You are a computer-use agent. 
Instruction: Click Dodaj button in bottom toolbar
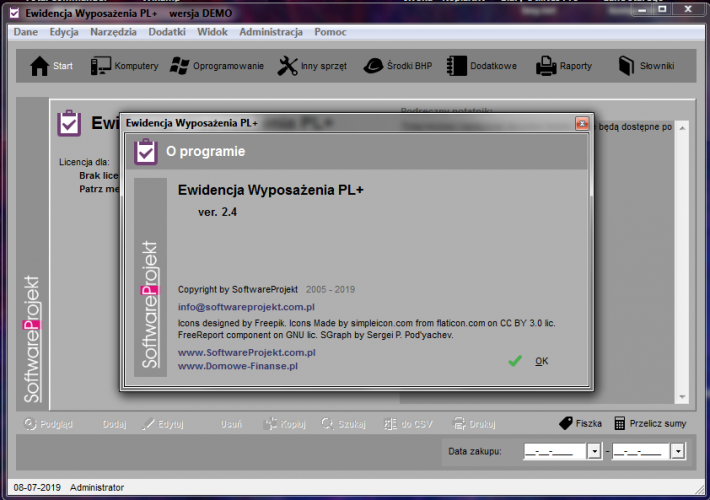(x=114, y=424)
